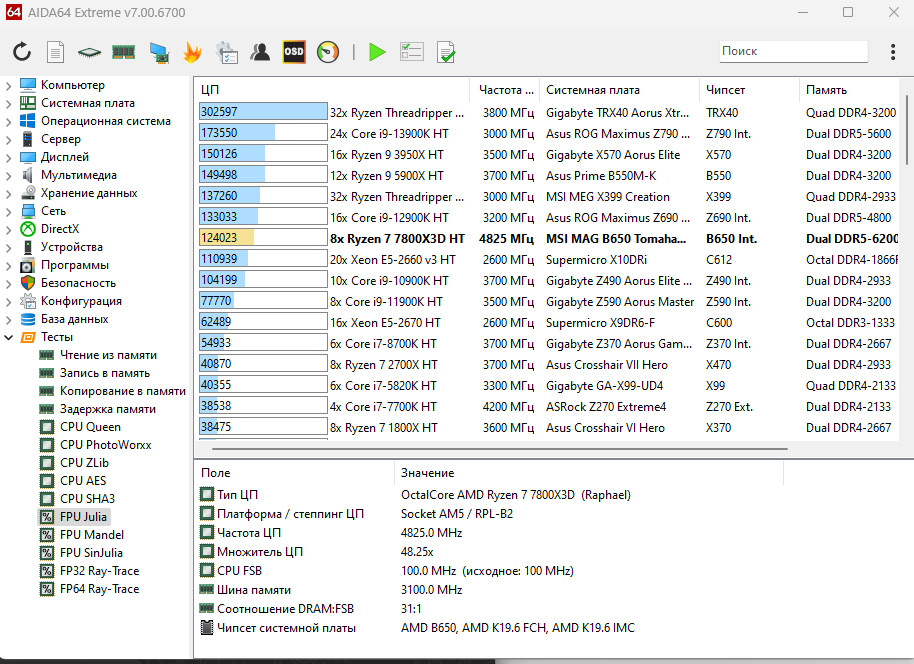
Task: Select База данных in the tree
Action: (74, 319)
